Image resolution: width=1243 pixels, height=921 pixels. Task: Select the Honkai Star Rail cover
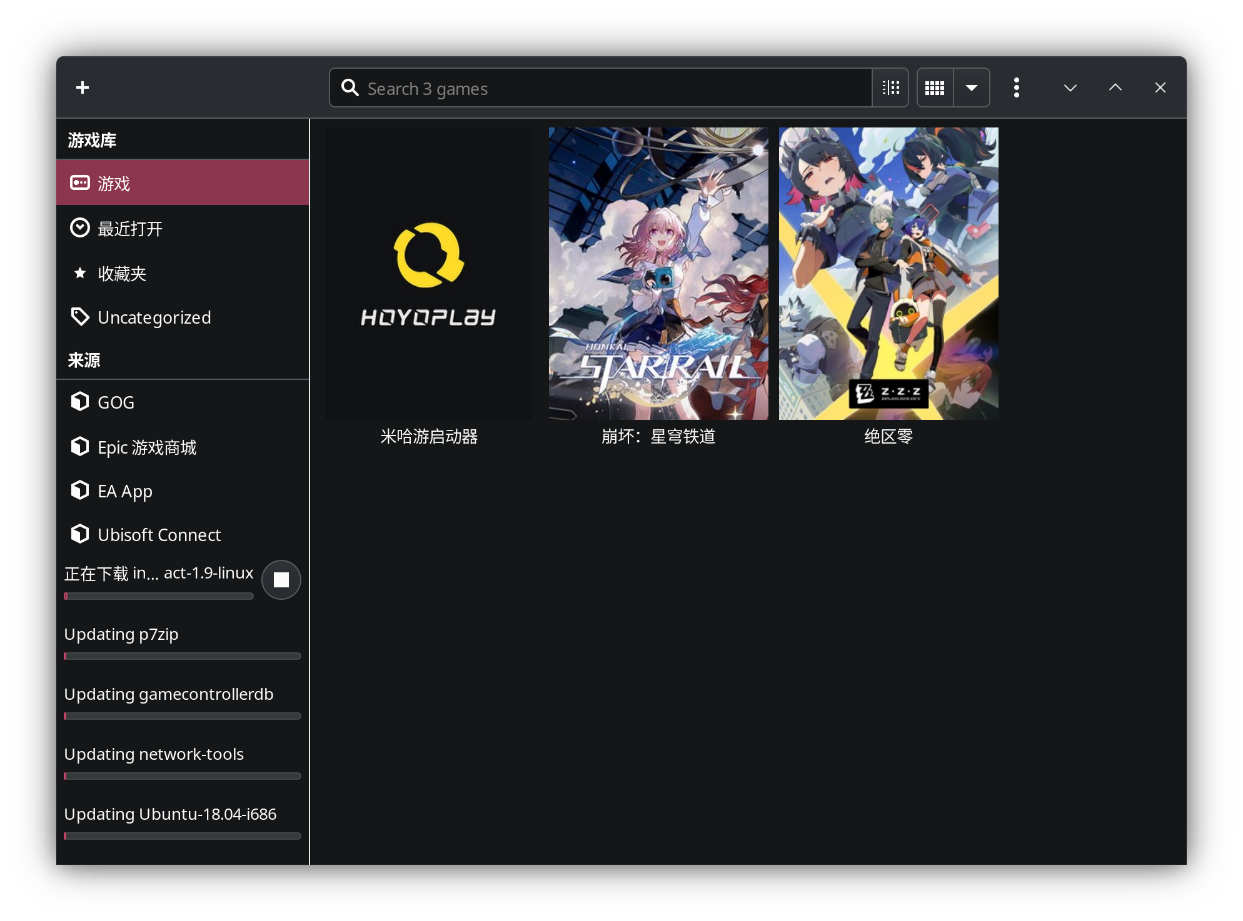coord(658,273)
